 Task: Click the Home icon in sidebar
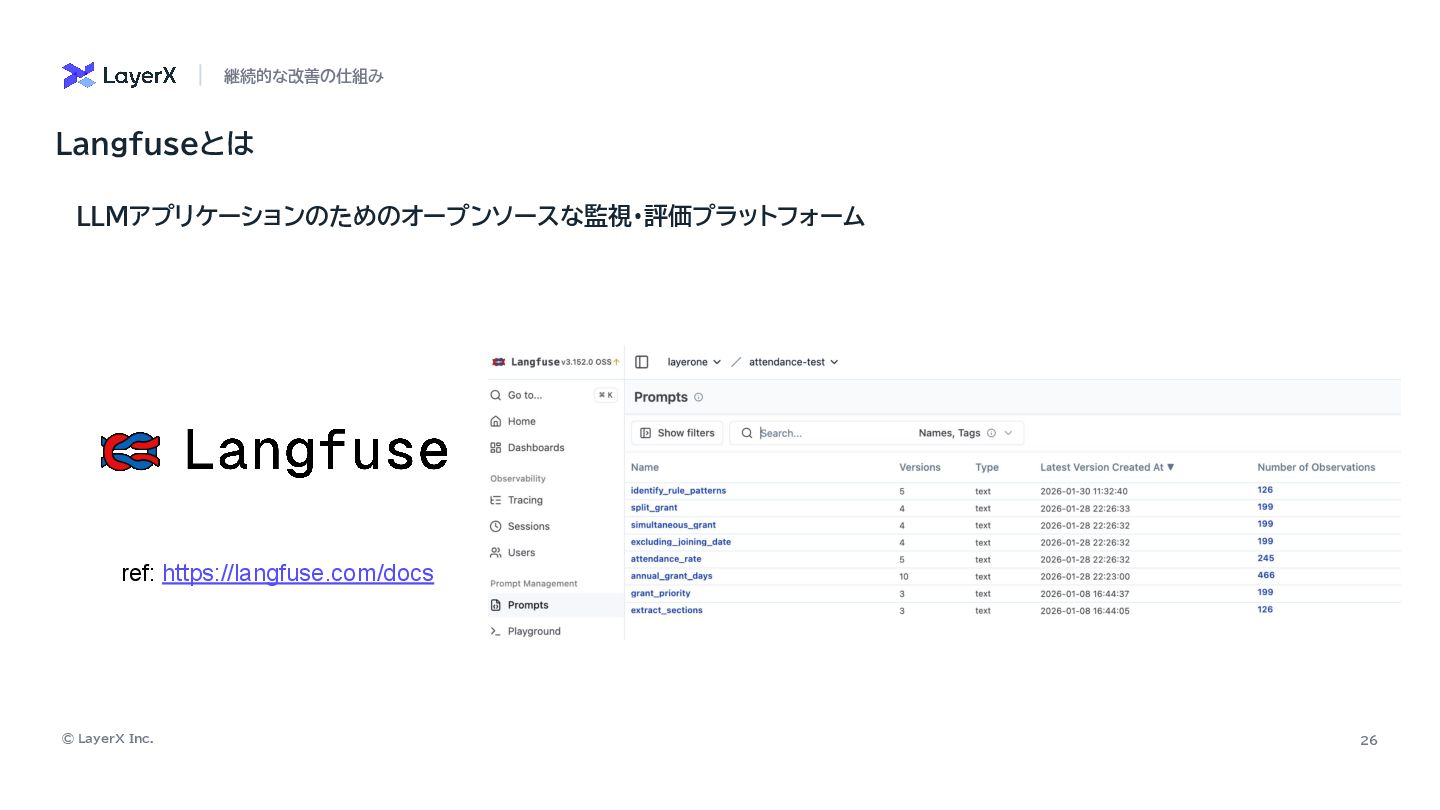point(496,422)
